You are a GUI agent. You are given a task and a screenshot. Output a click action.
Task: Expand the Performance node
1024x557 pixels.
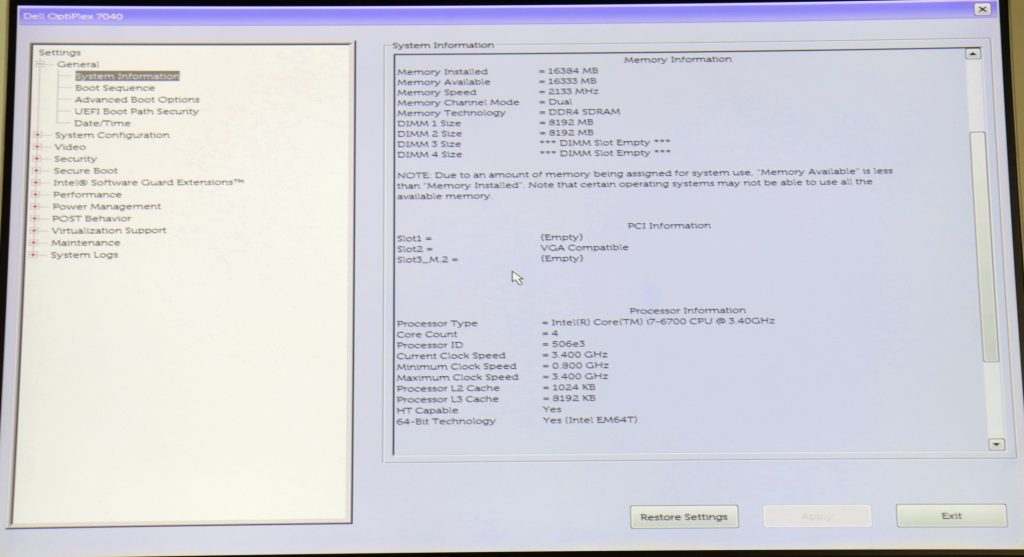[36, 195]
